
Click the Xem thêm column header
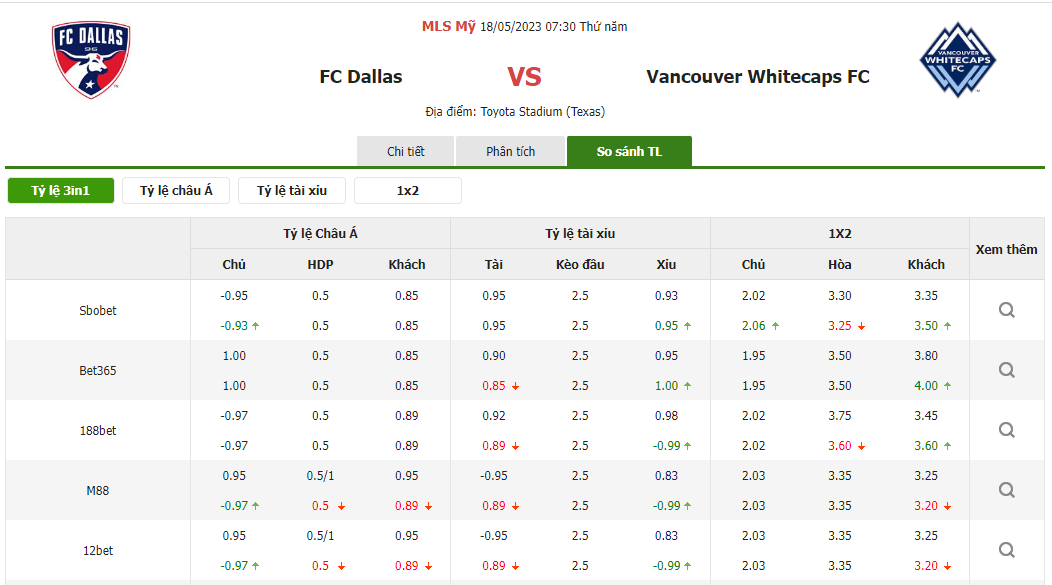point(1006,249)
